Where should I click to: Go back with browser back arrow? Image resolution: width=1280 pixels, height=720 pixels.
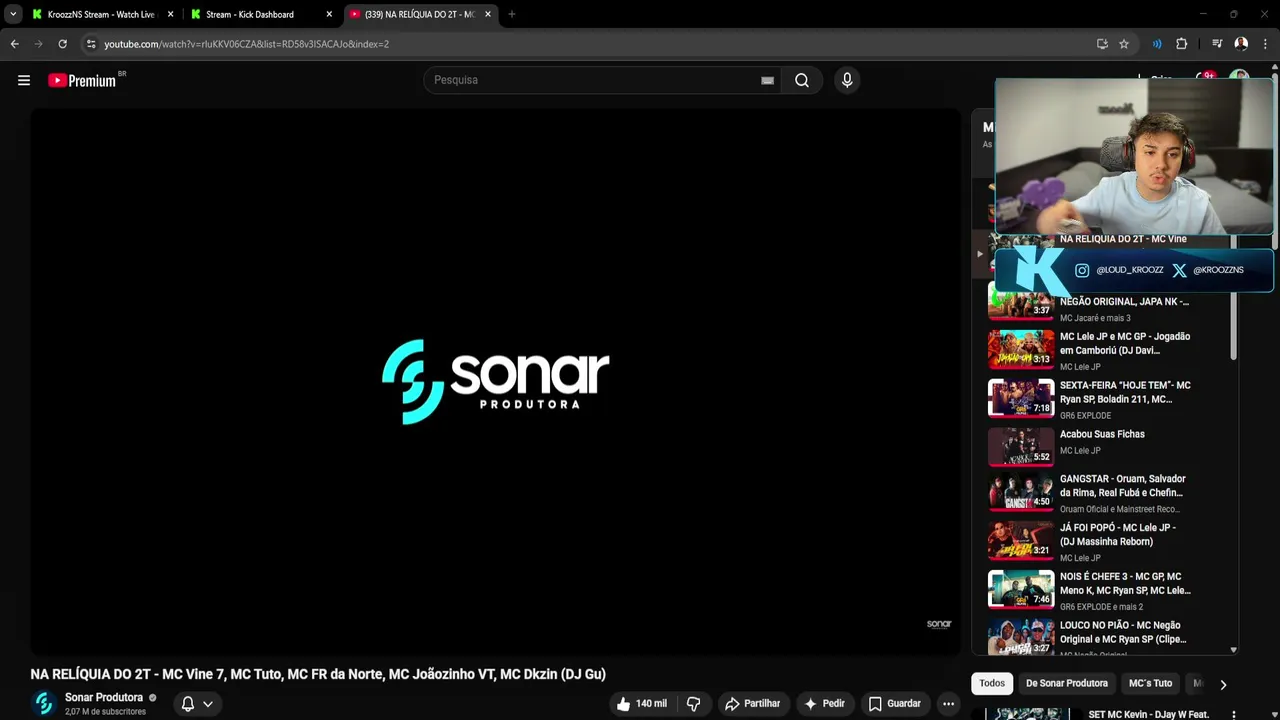tap(14, 44)
